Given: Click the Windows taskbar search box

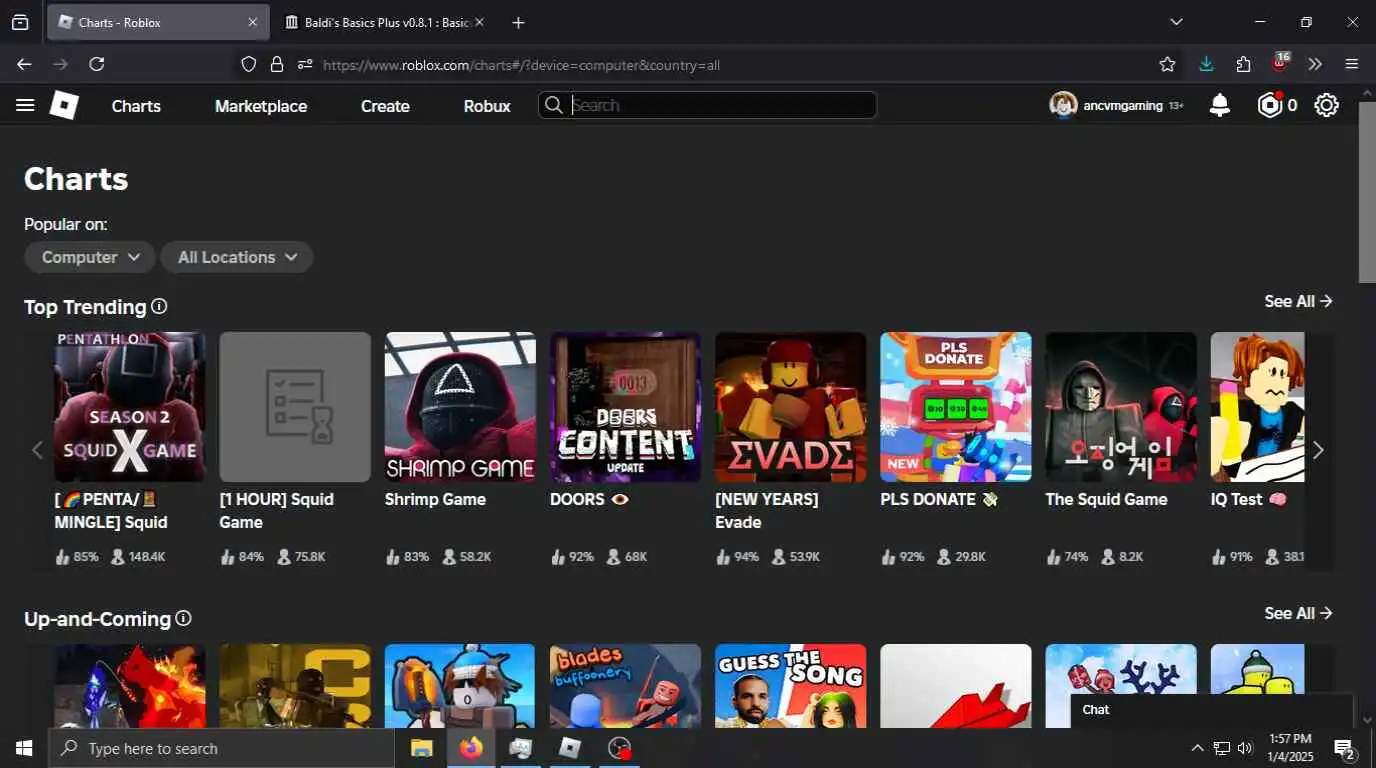Looking at the screenshot, I should (221, 748).
